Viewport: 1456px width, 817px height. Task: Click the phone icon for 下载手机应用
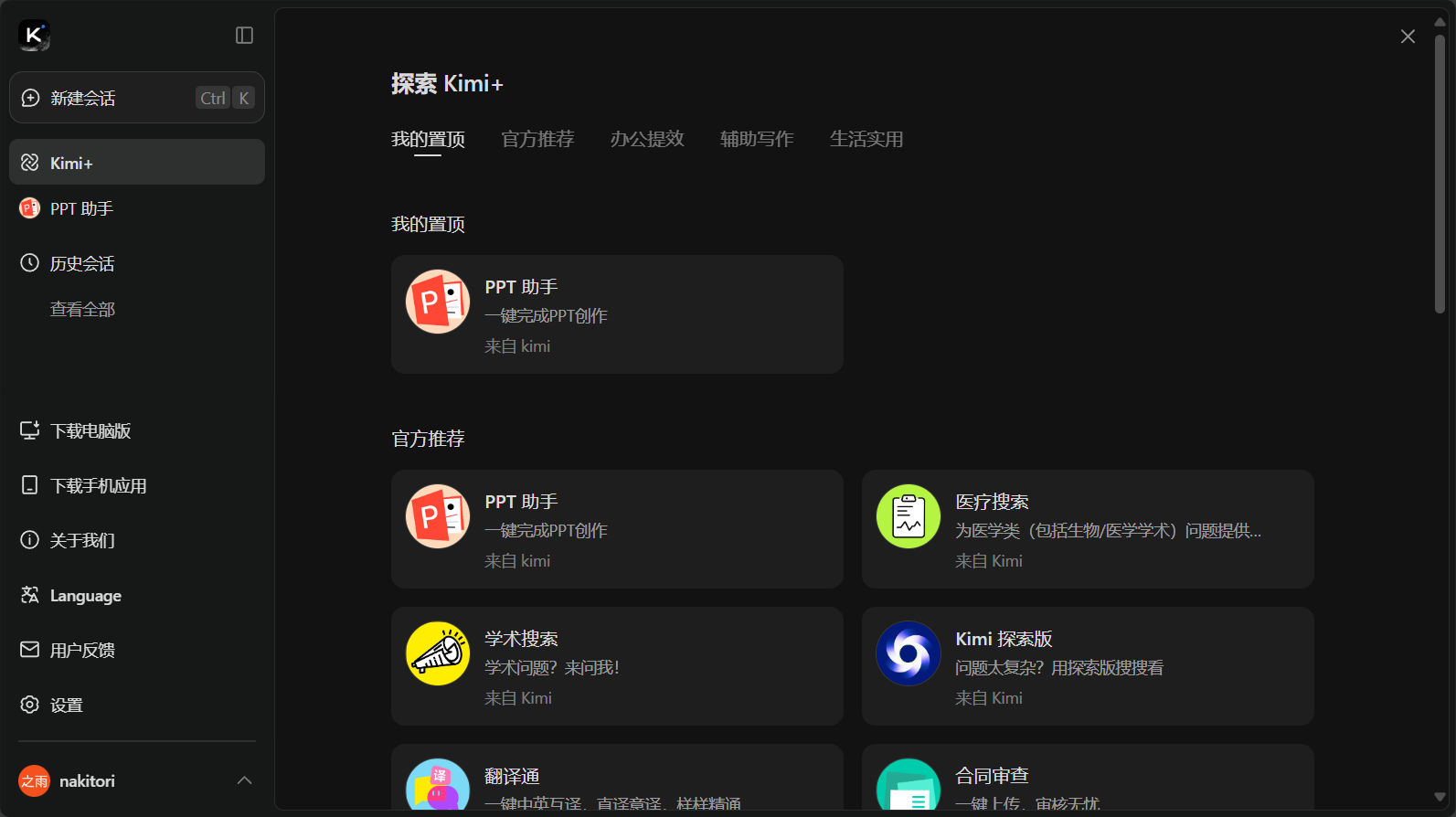pos(30,485)
